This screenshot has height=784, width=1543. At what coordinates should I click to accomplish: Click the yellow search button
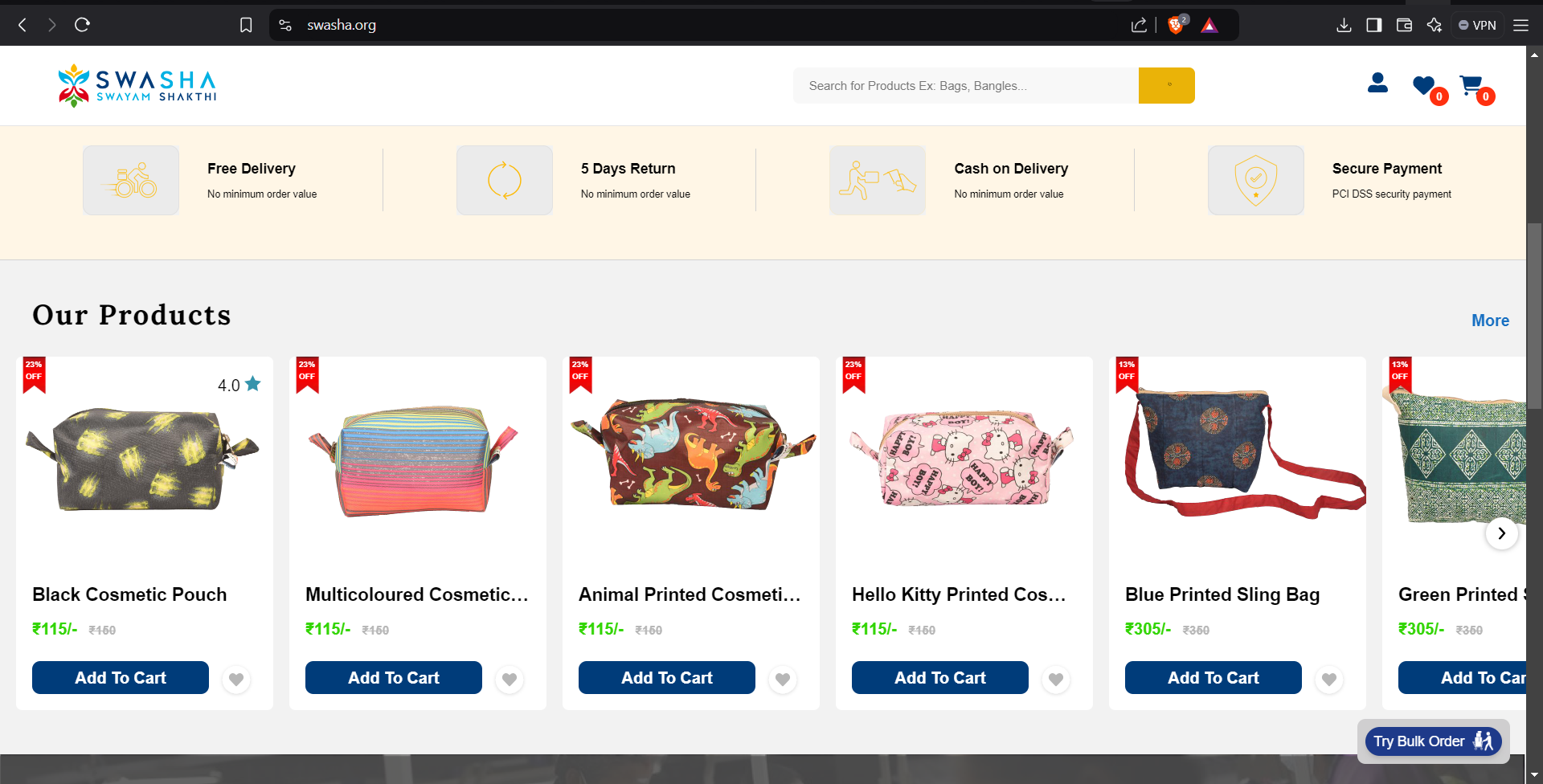click(x=1166, y=85)
